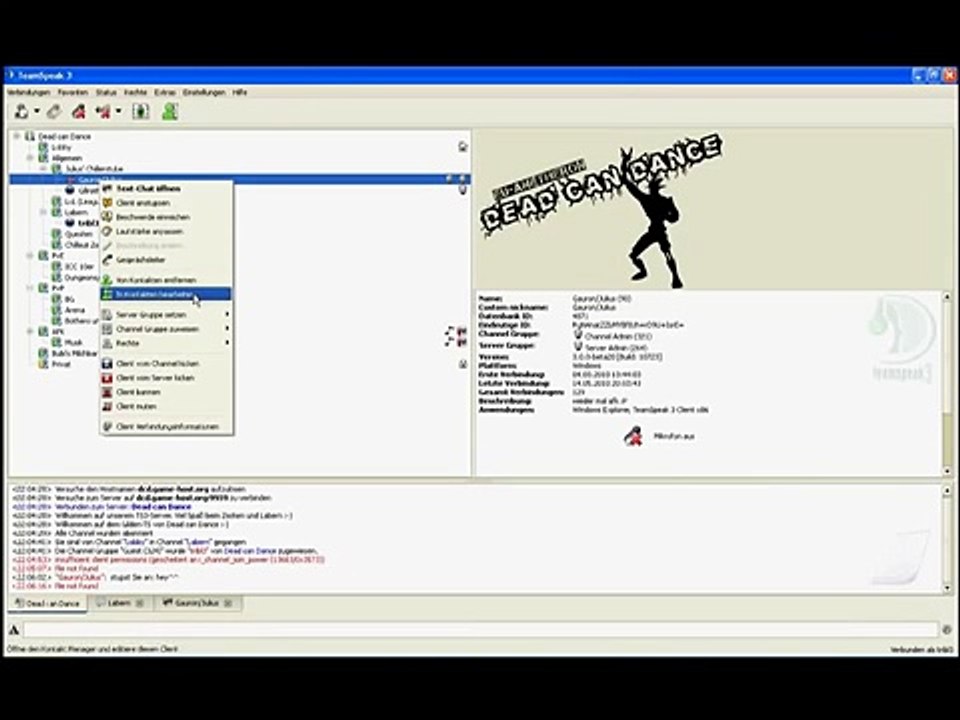
Task: Click the Mikrofon aus icon in info panel
Action: click(x=633, y=437)
